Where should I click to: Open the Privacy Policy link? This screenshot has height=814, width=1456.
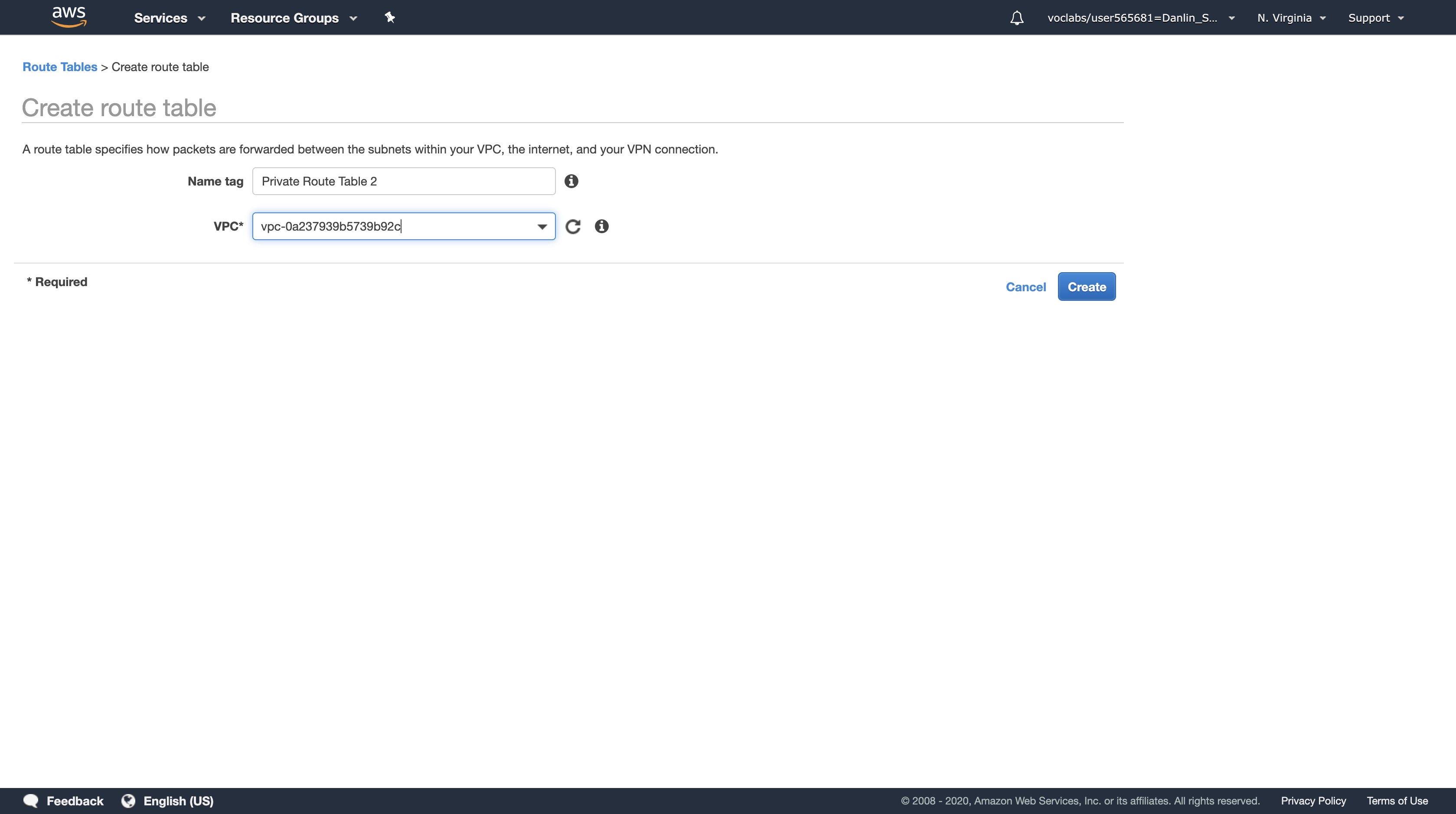(x=1313, y=801)
